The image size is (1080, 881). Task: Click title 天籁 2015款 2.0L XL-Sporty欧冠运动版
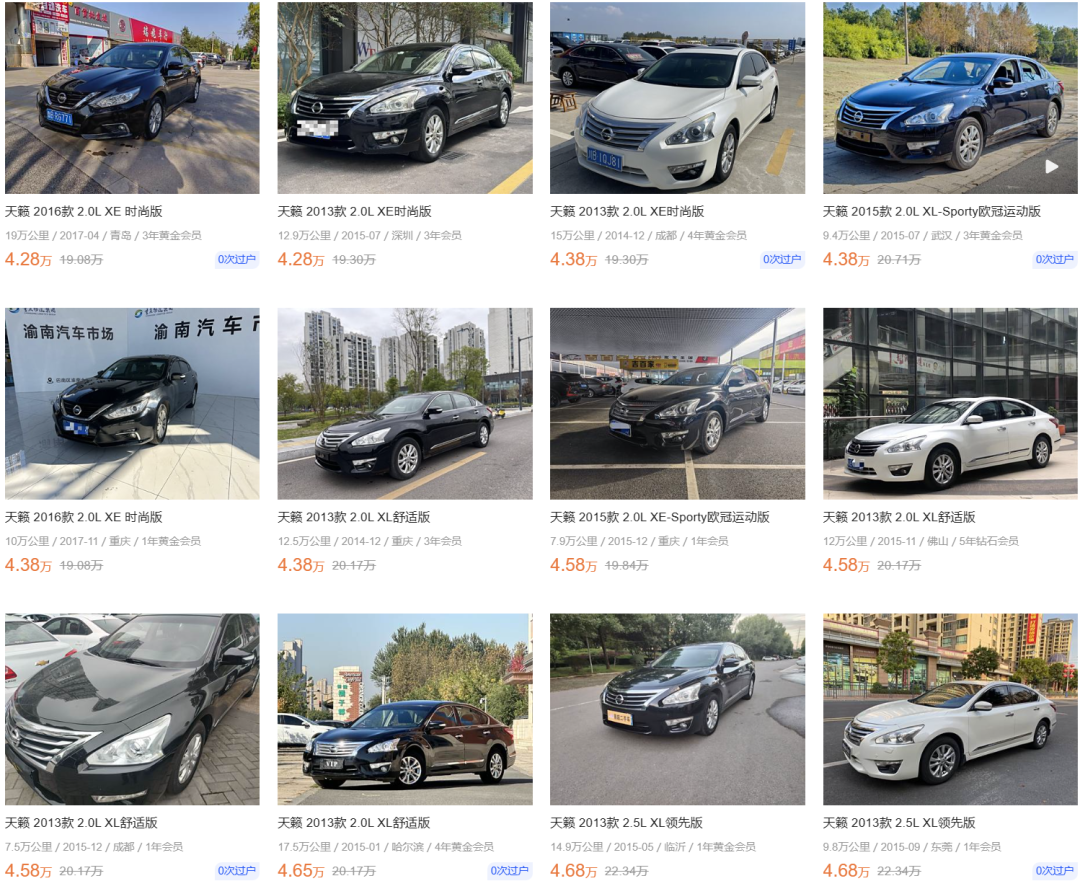pos(931,211)
